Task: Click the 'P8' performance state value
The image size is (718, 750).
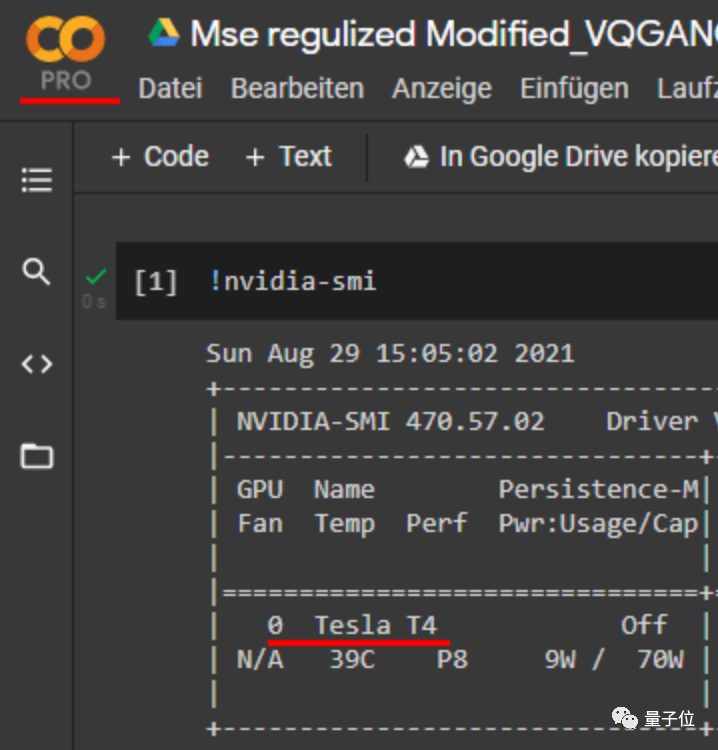Action: (452, 660)
